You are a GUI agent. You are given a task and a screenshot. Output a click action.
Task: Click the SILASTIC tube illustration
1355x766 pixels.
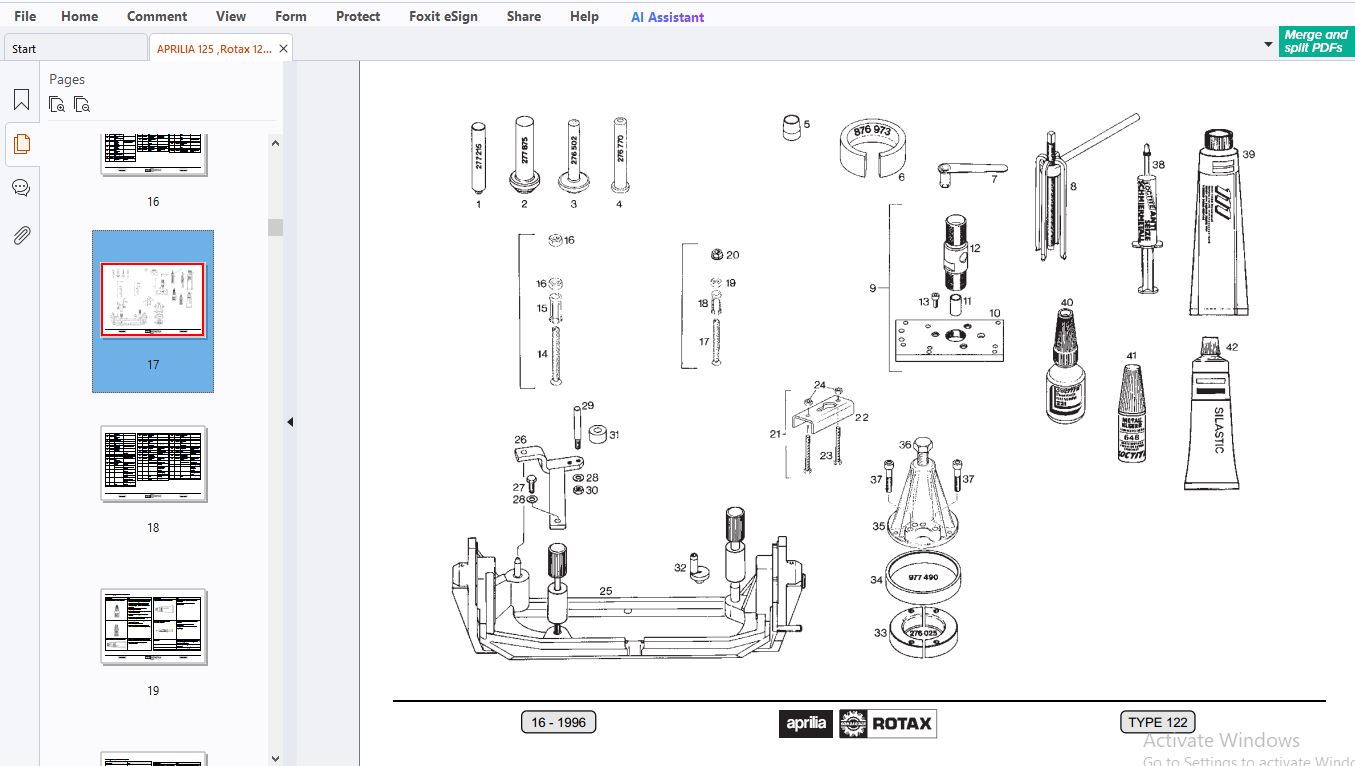1211,414
